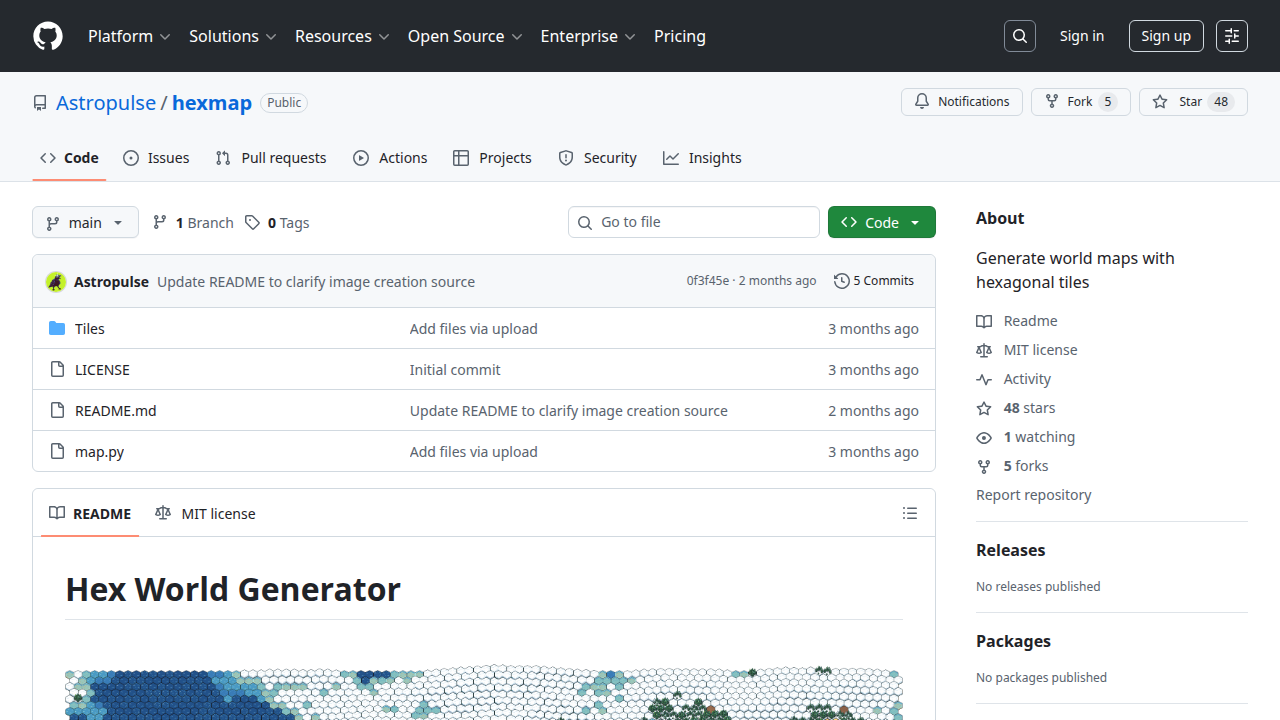Open the README outline list icon
Viewport: 1280px width, 720px height.
(x=910, y=513)
